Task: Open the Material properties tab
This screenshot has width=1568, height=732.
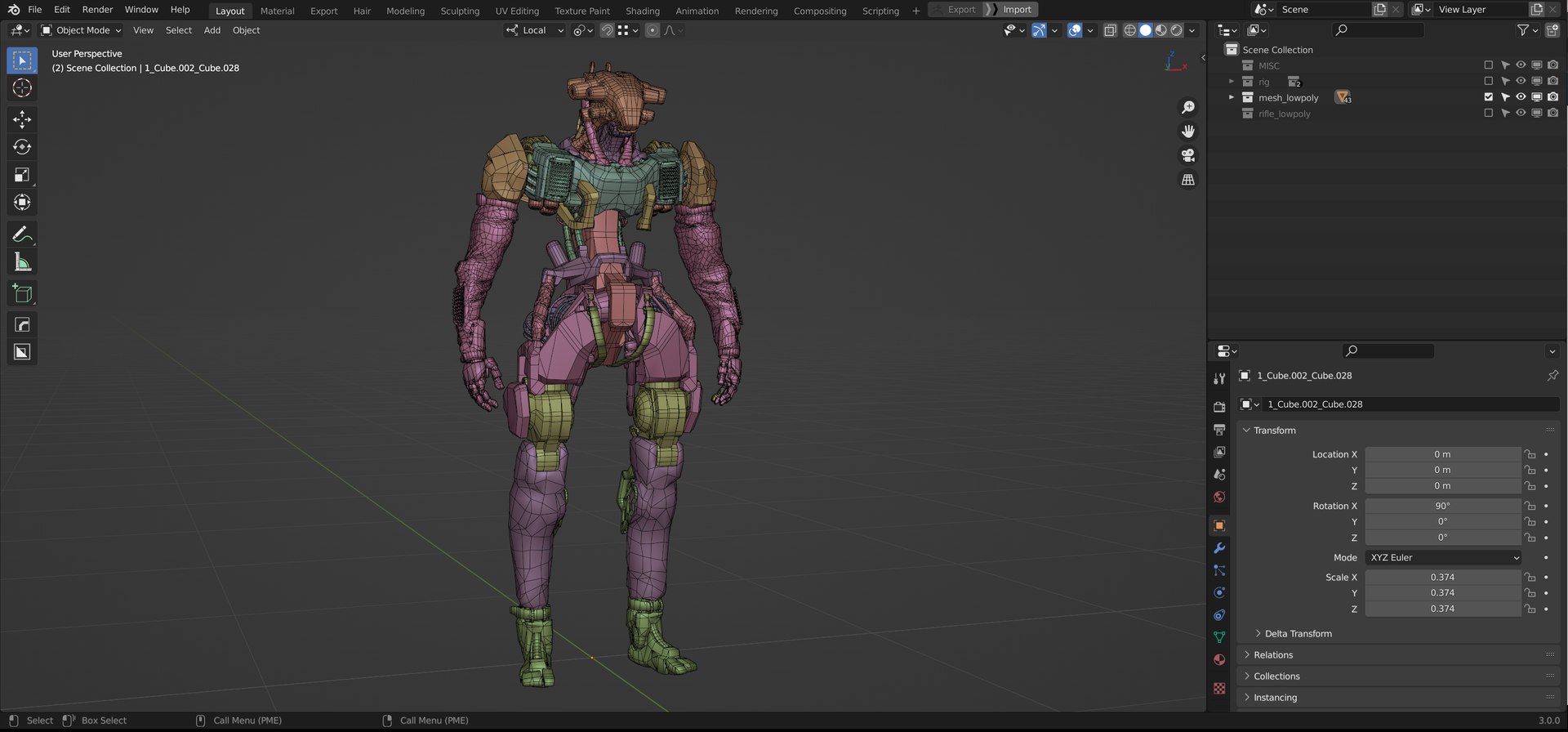Action: (1219, 660)
